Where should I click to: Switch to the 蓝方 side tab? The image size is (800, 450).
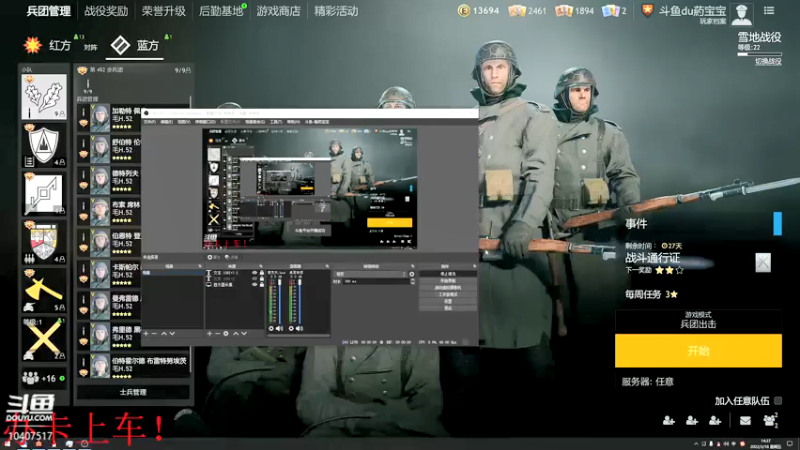pos(135,45)
